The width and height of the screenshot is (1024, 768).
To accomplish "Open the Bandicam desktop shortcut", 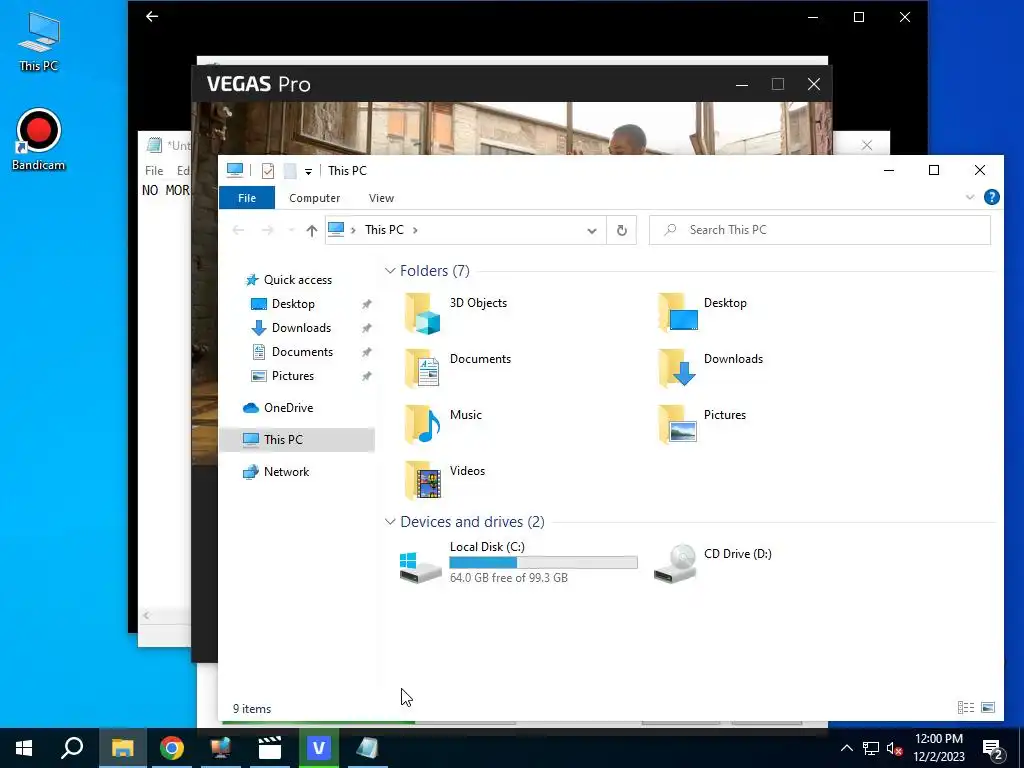I will (39, 139).
